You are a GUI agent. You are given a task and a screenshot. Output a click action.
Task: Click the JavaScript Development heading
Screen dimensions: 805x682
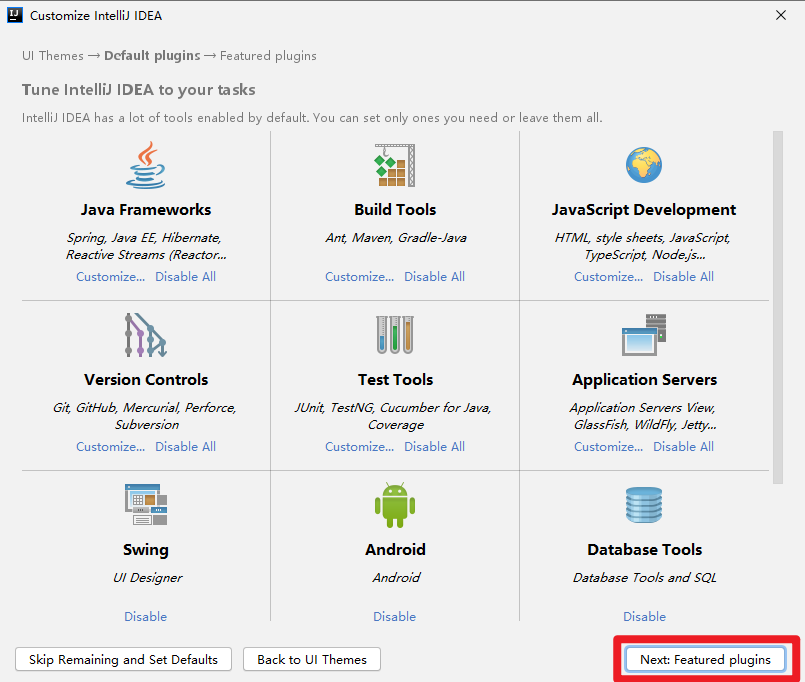click(x=644, y=210)
